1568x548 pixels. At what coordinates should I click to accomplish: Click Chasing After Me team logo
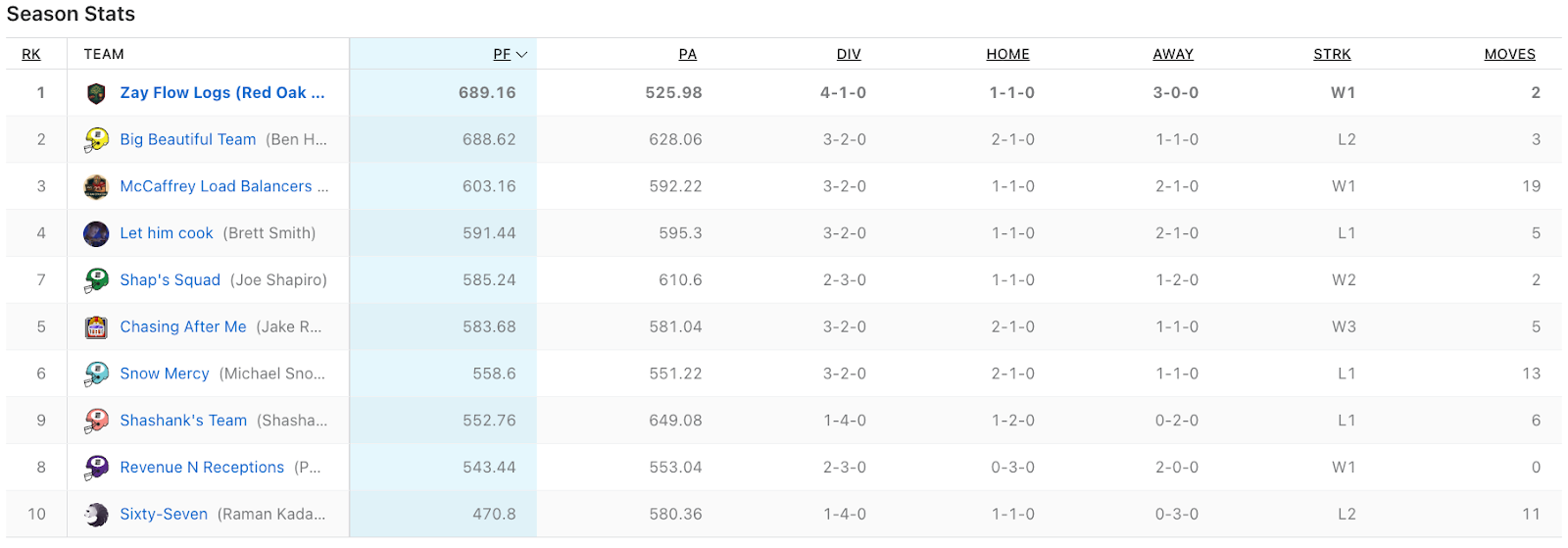(x=96, y=327)
